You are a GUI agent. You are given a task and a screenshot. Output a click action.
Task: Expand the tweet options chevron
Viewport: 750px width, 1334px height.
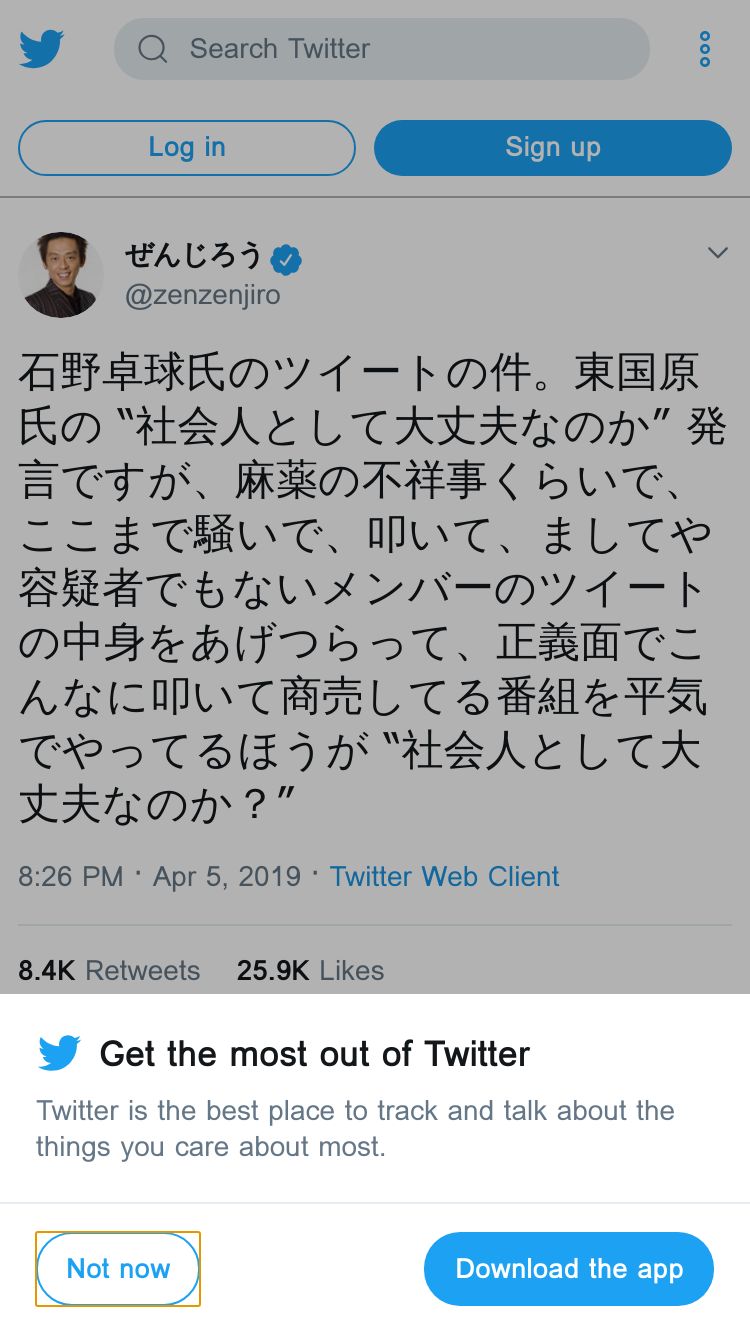pyautogui.click(x=717, y=253)
